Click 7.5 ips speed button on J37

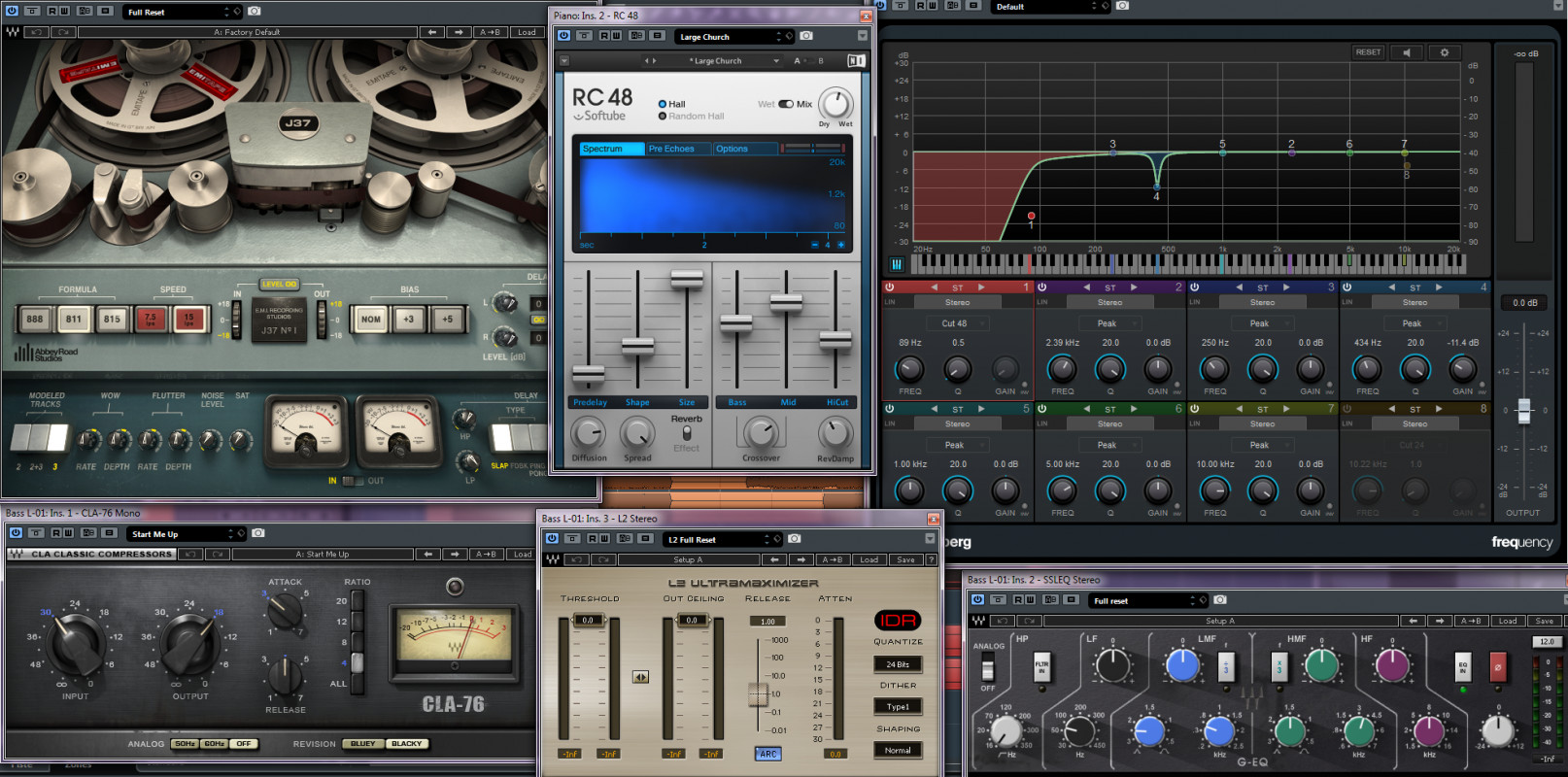151,319
